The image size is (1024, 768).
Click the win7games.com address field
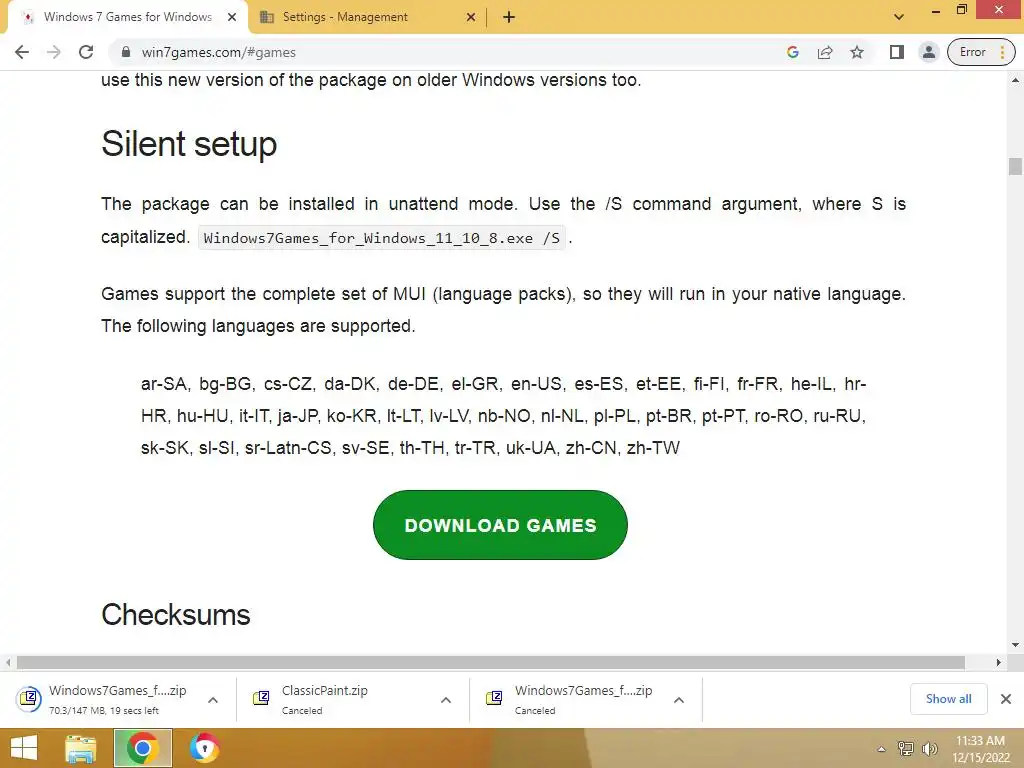coord(444,52)
